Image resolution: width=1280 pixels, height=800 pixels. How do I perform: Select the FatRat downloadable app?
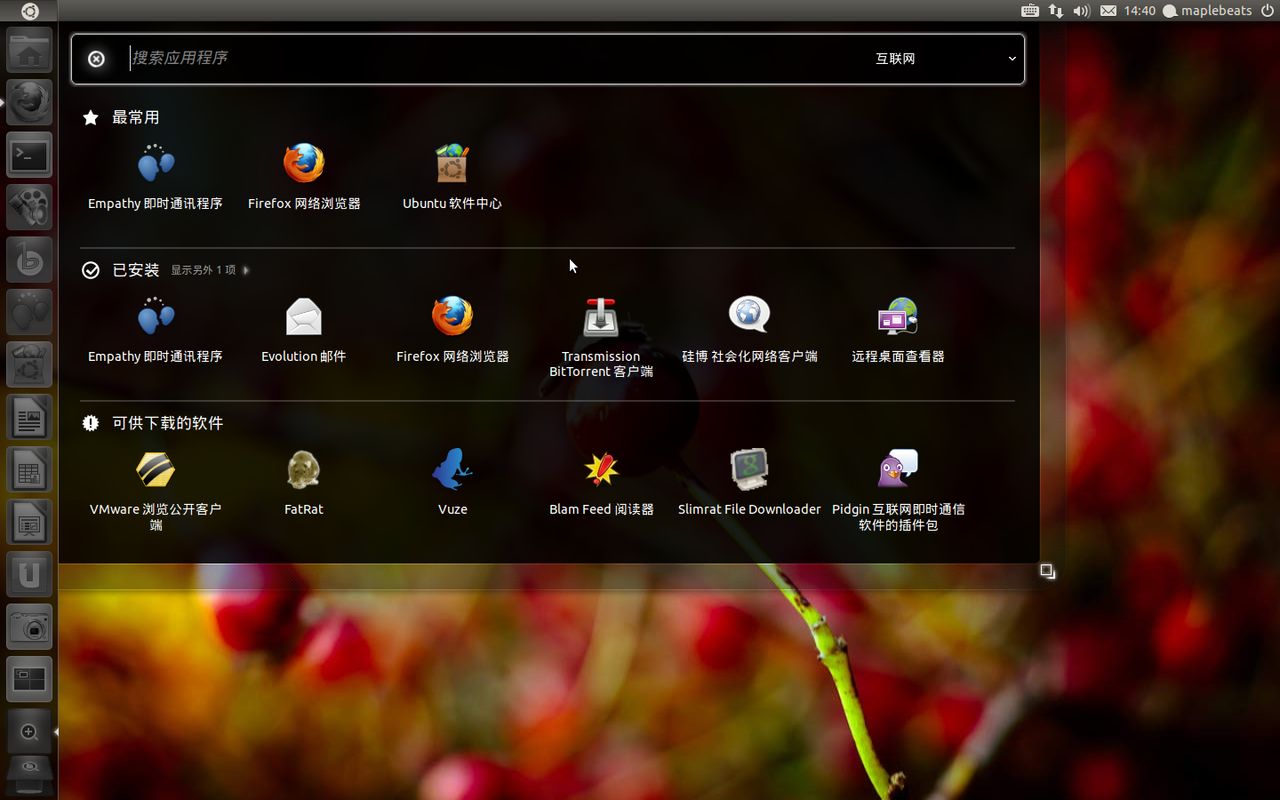304,483
